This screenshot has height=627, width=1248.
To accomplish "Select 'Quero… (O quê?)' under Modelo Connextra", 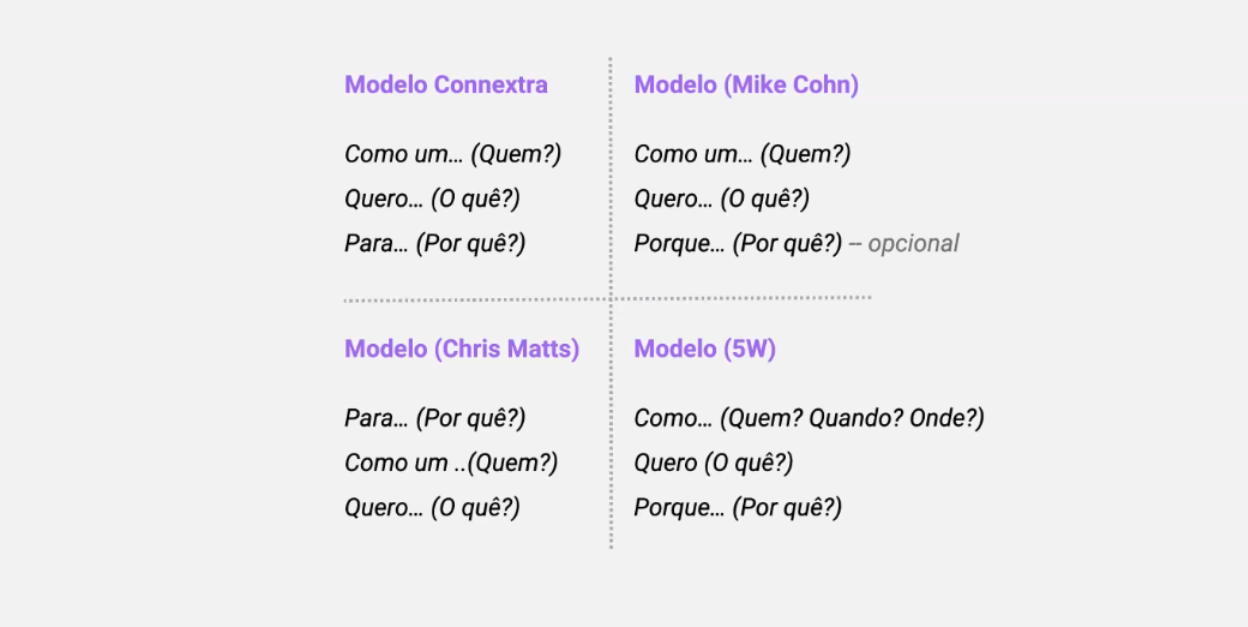I will pos(433,199).
